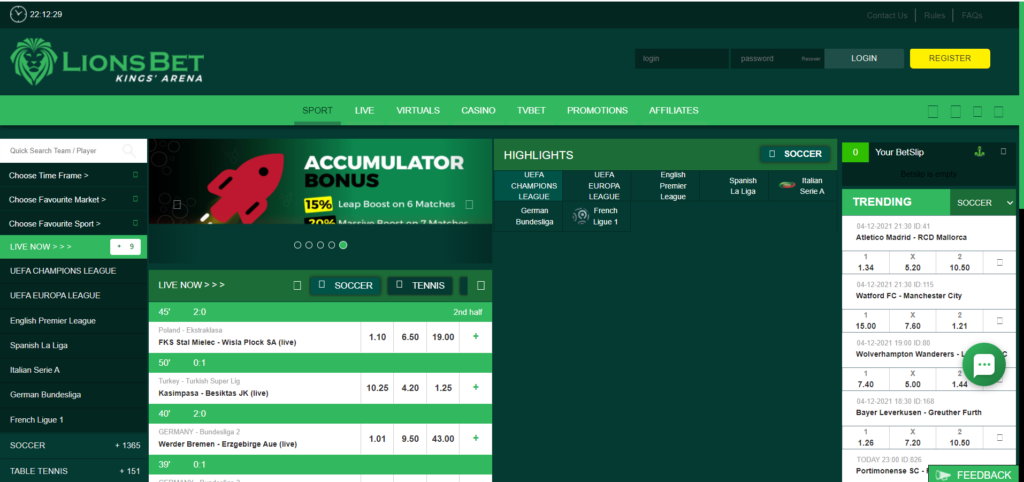Expand LIVE NOW sidebar section
The image size is (1024, 482).
click(x=74, y=247)
